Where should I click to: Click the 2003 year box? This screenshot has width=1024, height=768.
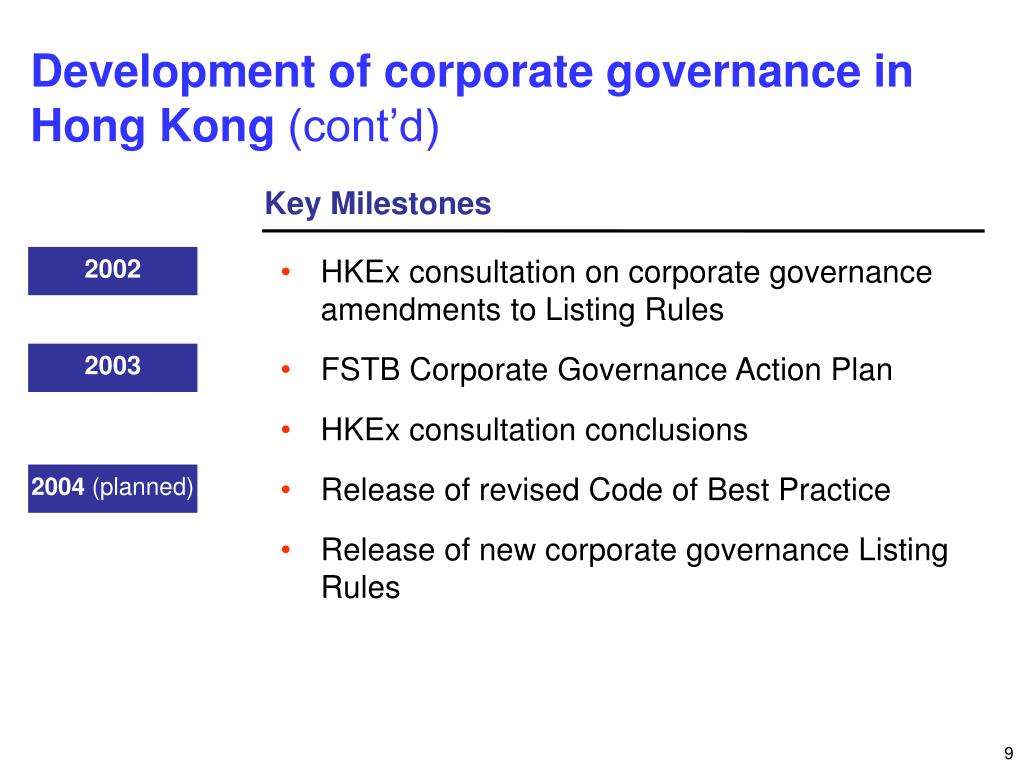point(112,367)
